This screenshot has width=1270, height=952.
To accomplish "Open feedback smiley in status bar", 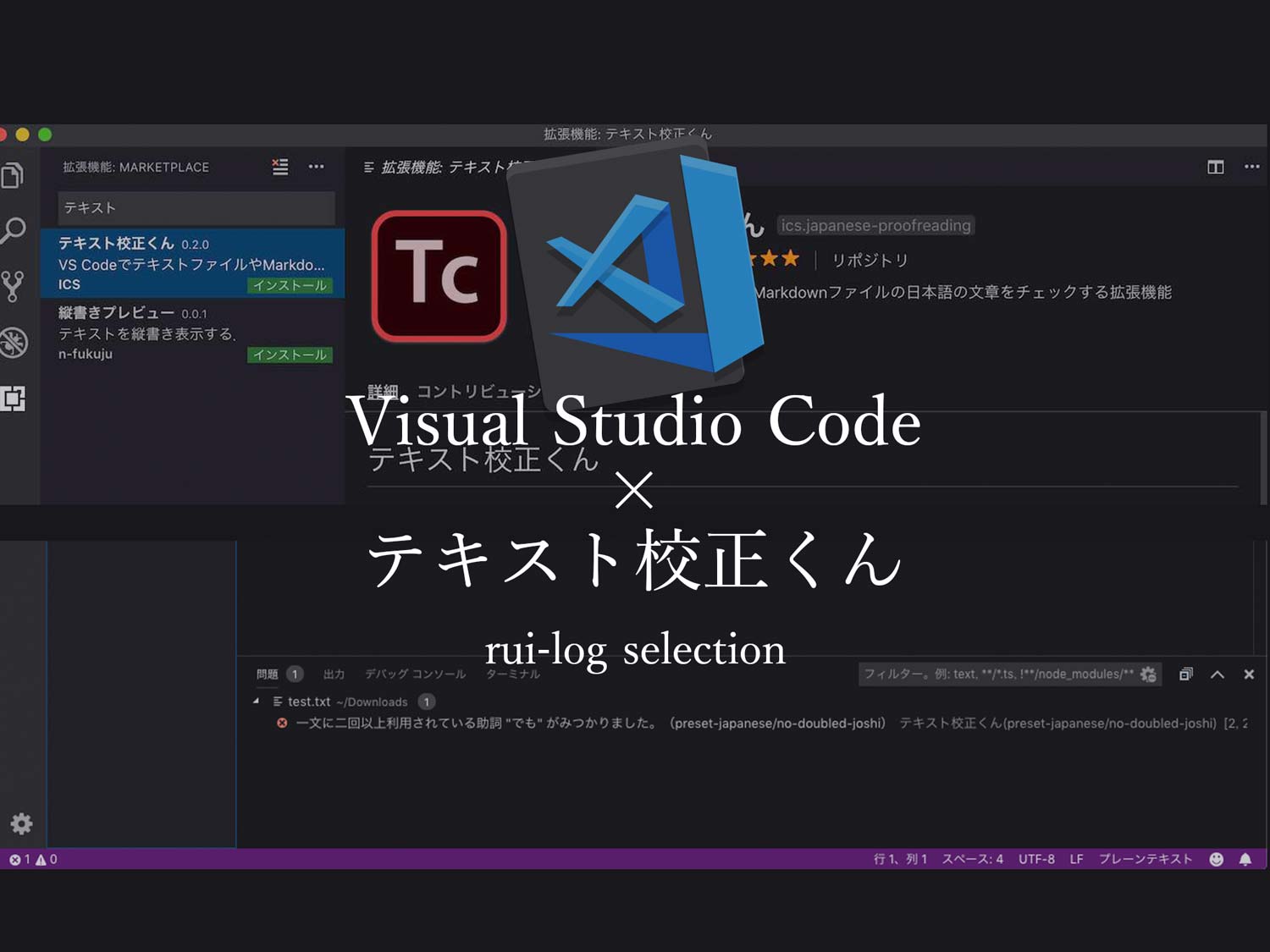I will (x=1217, y=859).
